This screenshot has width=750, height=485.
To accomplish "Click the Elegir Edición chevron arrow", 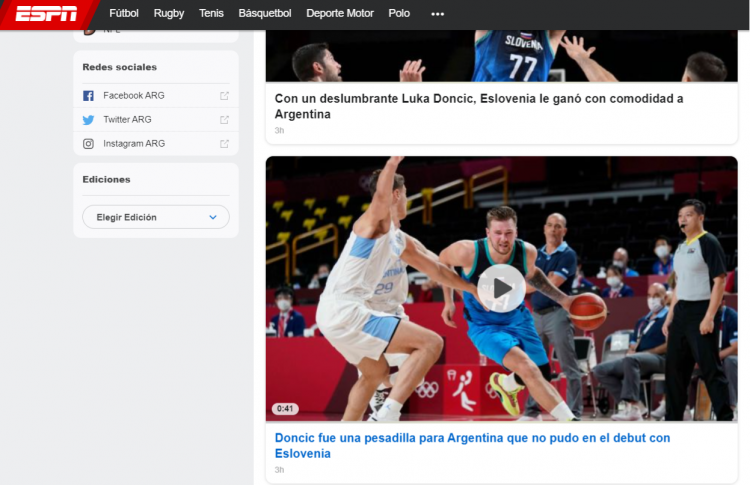I will coord(213,217).
